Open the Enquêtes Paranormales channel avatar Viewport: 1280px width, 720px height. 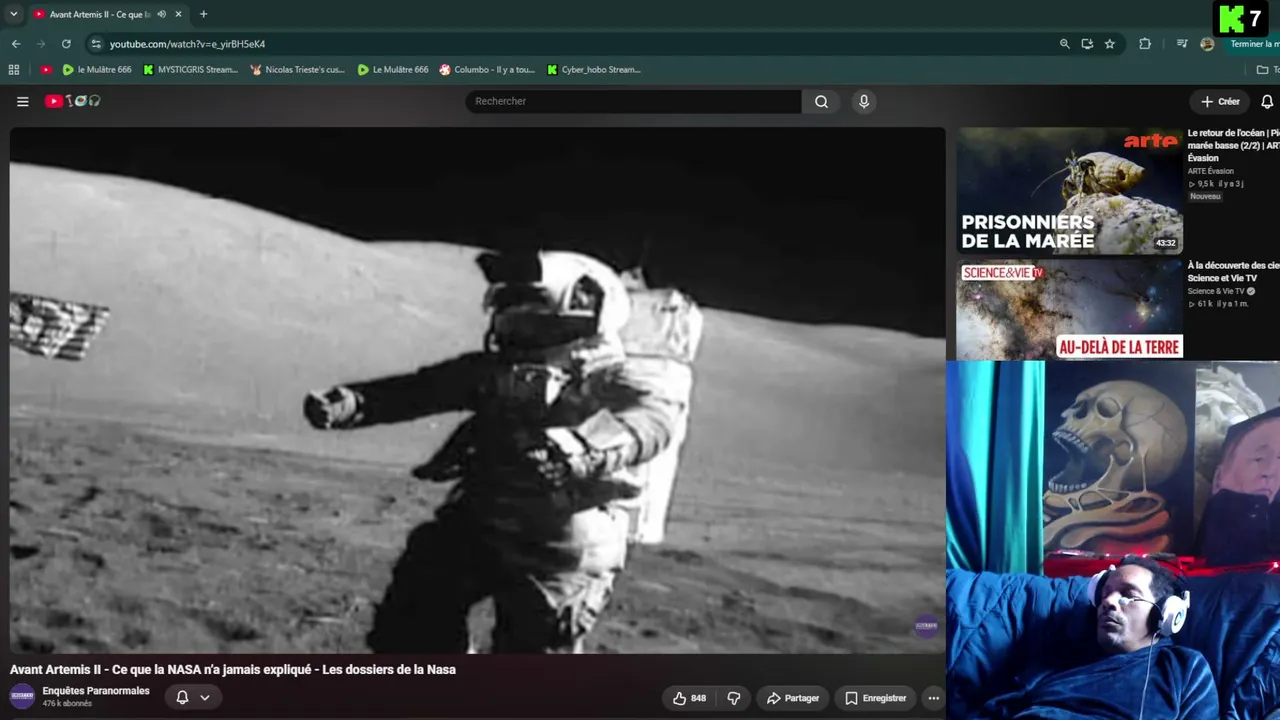(x=22, y=696)
